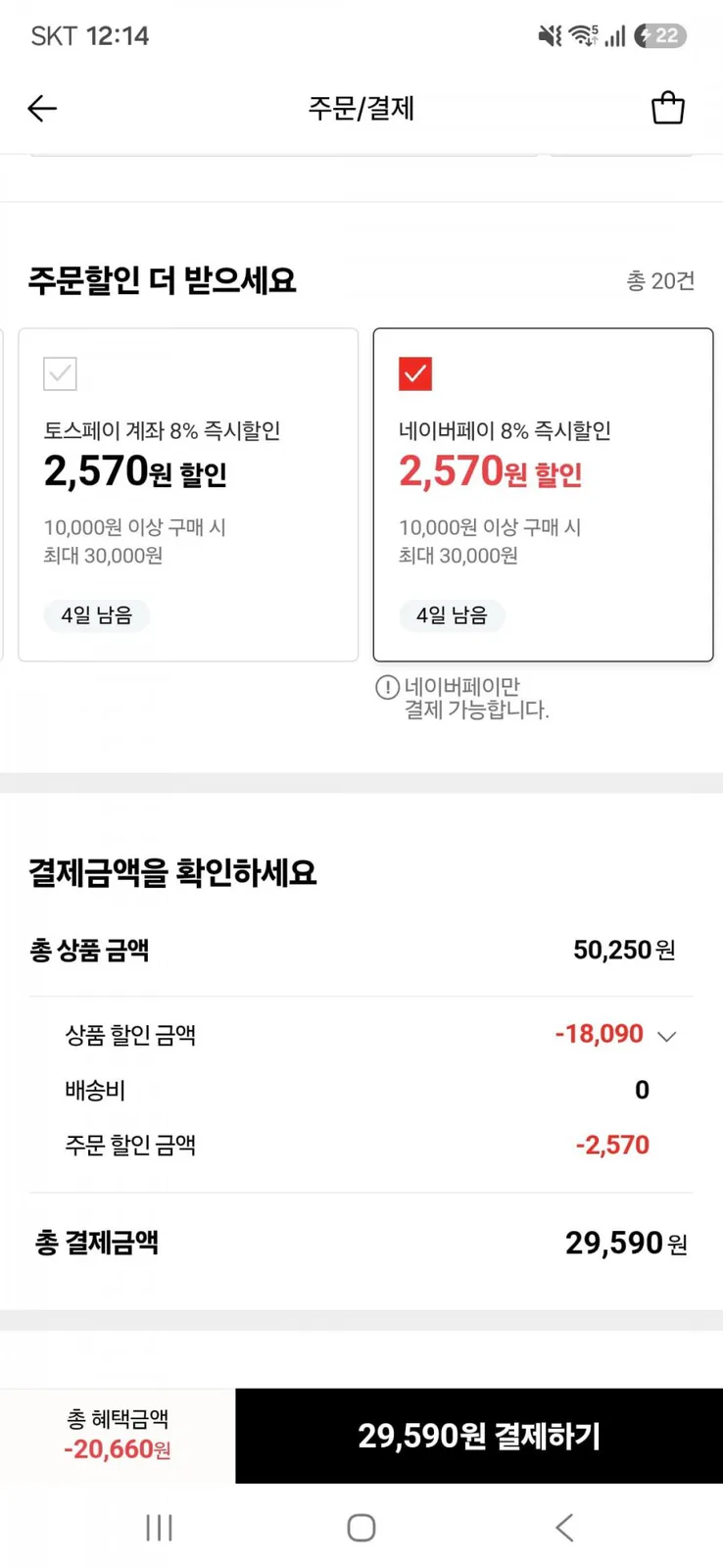Open the shopping bag cart icon
Screen dimensions: 723x1568
point(668,108)
